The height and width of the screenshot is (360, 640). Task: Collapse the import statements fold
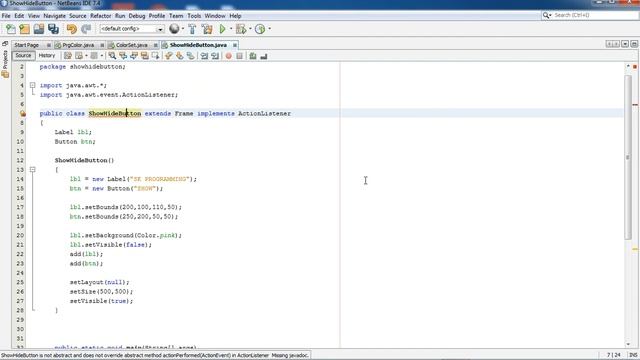33,85
